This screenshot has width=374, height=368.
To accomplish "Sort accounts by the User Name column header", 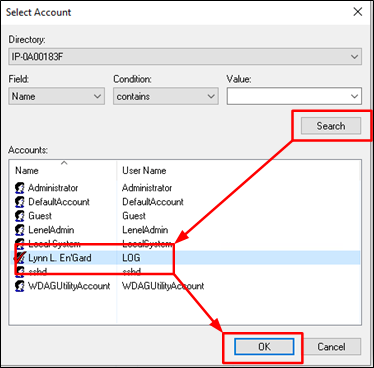I will 144,170.
